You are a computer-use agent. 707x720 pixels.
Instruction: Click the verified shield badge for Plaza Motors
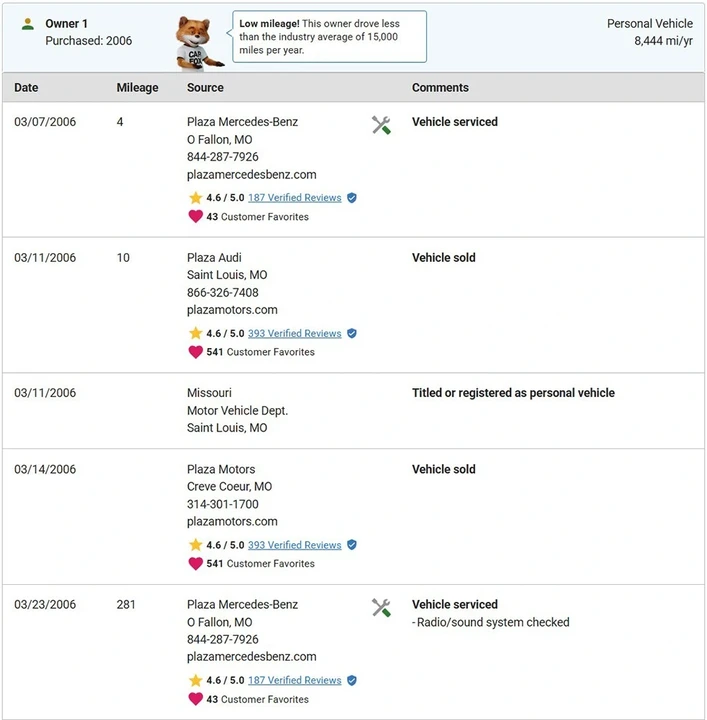(x=352, y=545)
